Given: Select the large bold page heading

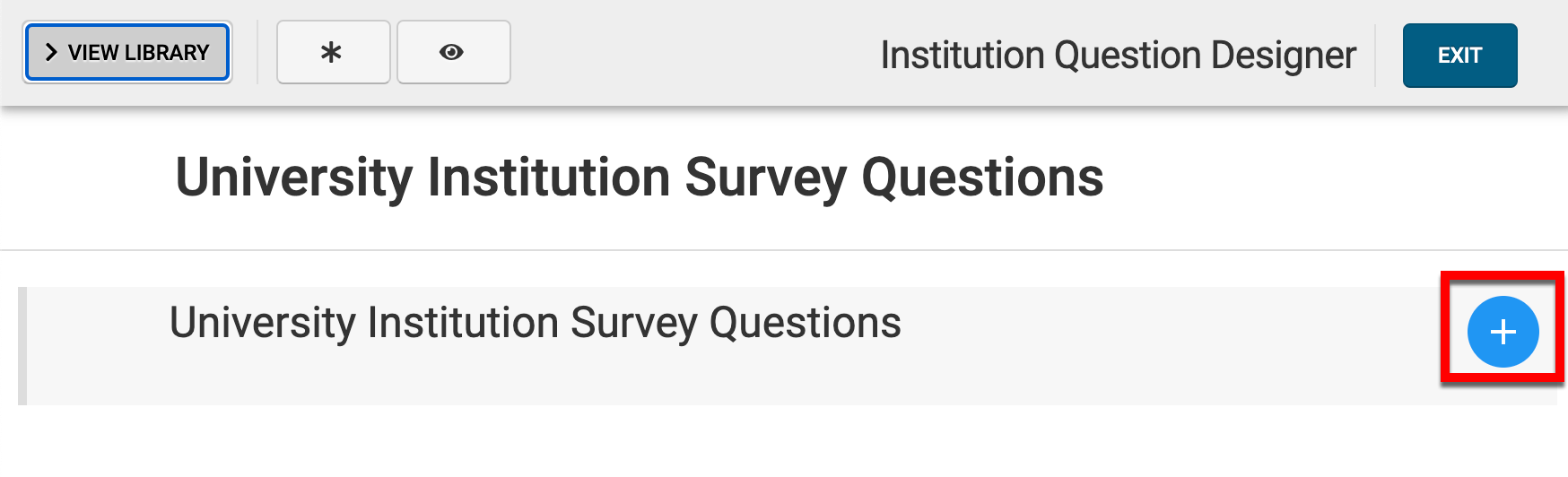Looking at the screenshot, I should pos(639,178).
